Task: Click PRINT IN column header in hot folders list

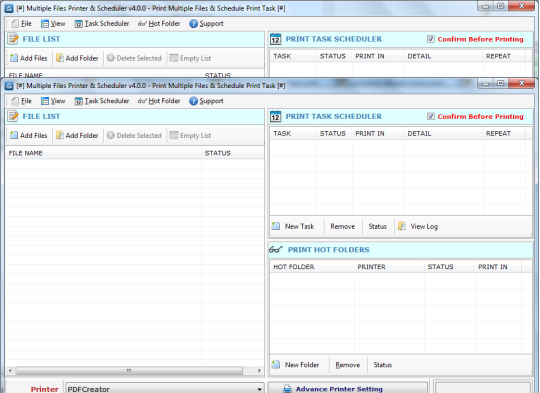Action: 498,267
